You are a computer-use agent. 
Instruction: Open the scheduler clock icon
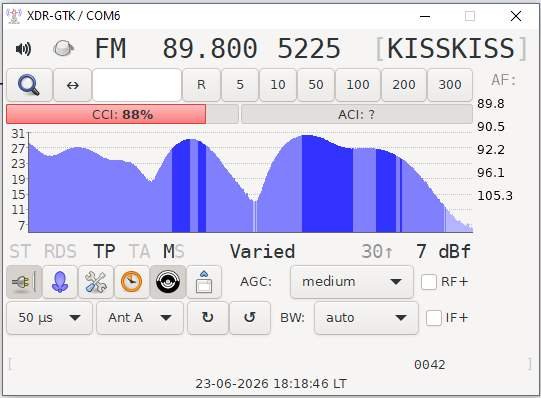pyautogui.click(x=132, y=282)
